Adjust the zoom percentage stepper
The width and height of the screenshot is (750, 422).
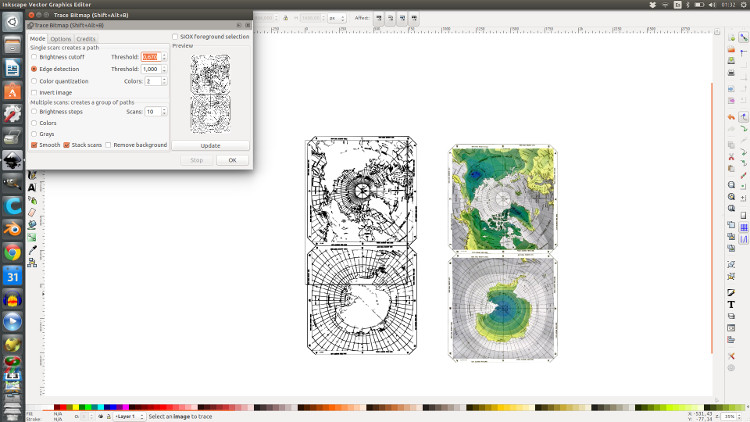(741, 417)
